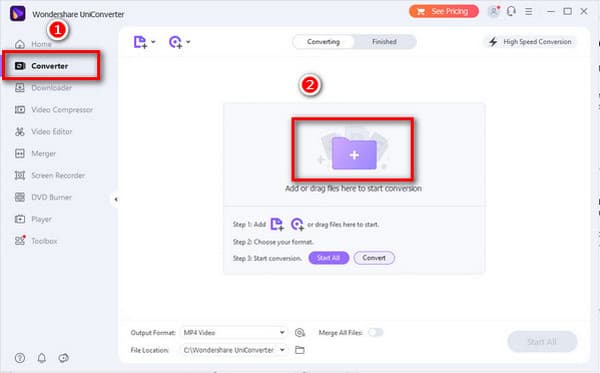
Task: Select Merger in the sidebar
Action: pos(35,153)
